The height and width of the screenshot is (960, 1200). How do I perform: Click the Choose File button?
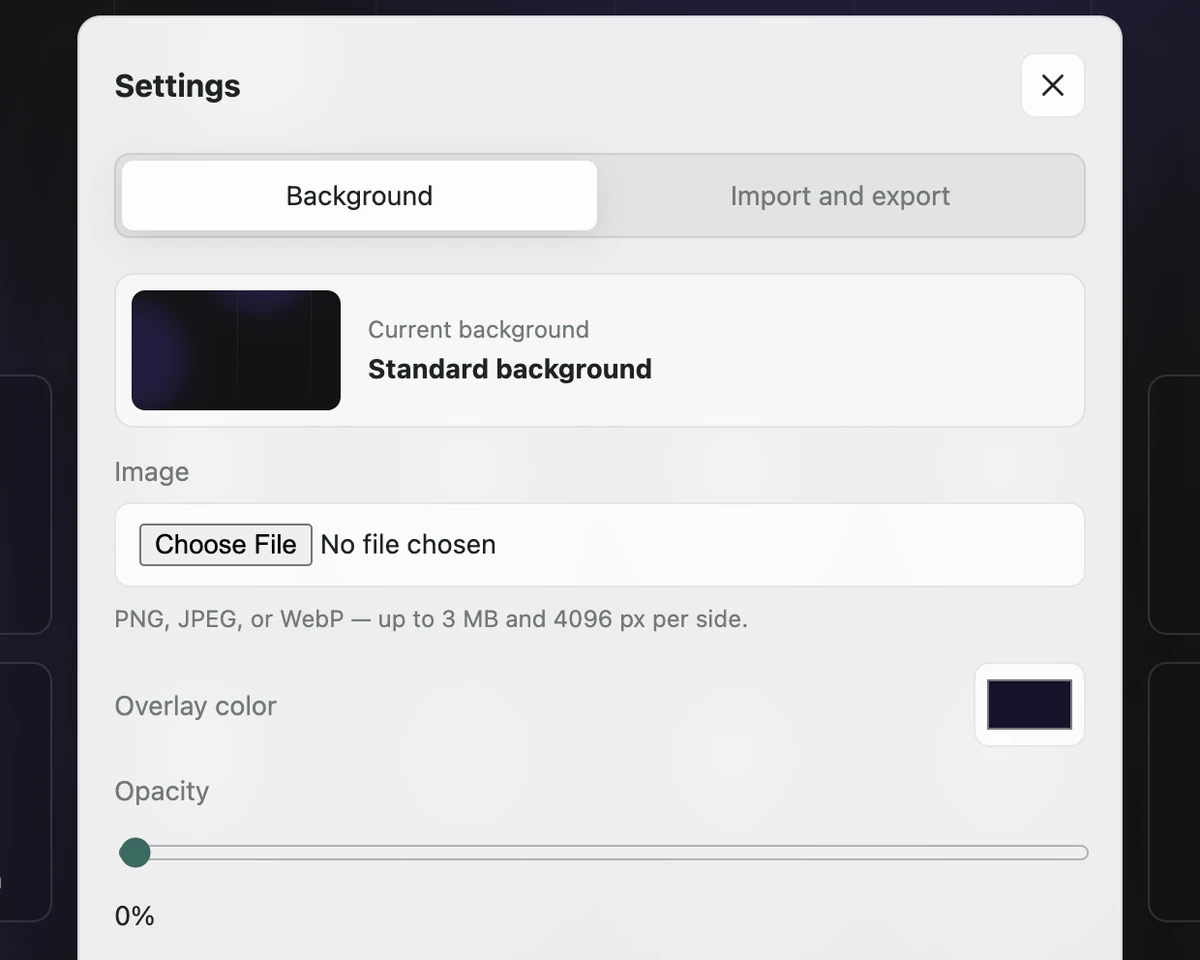click(x=225, y=544)
